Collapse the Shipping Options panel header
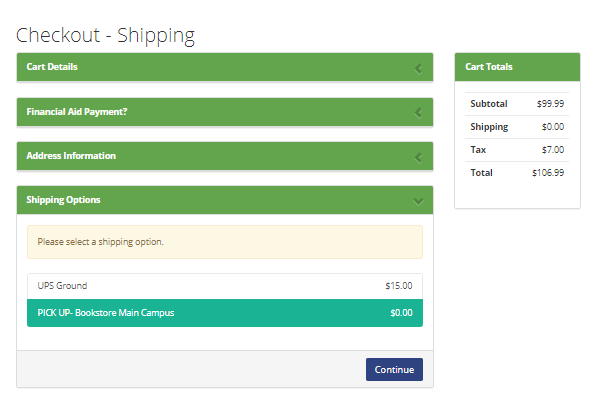Viewport: 612px width, 418px height. [x=225, y=200]
